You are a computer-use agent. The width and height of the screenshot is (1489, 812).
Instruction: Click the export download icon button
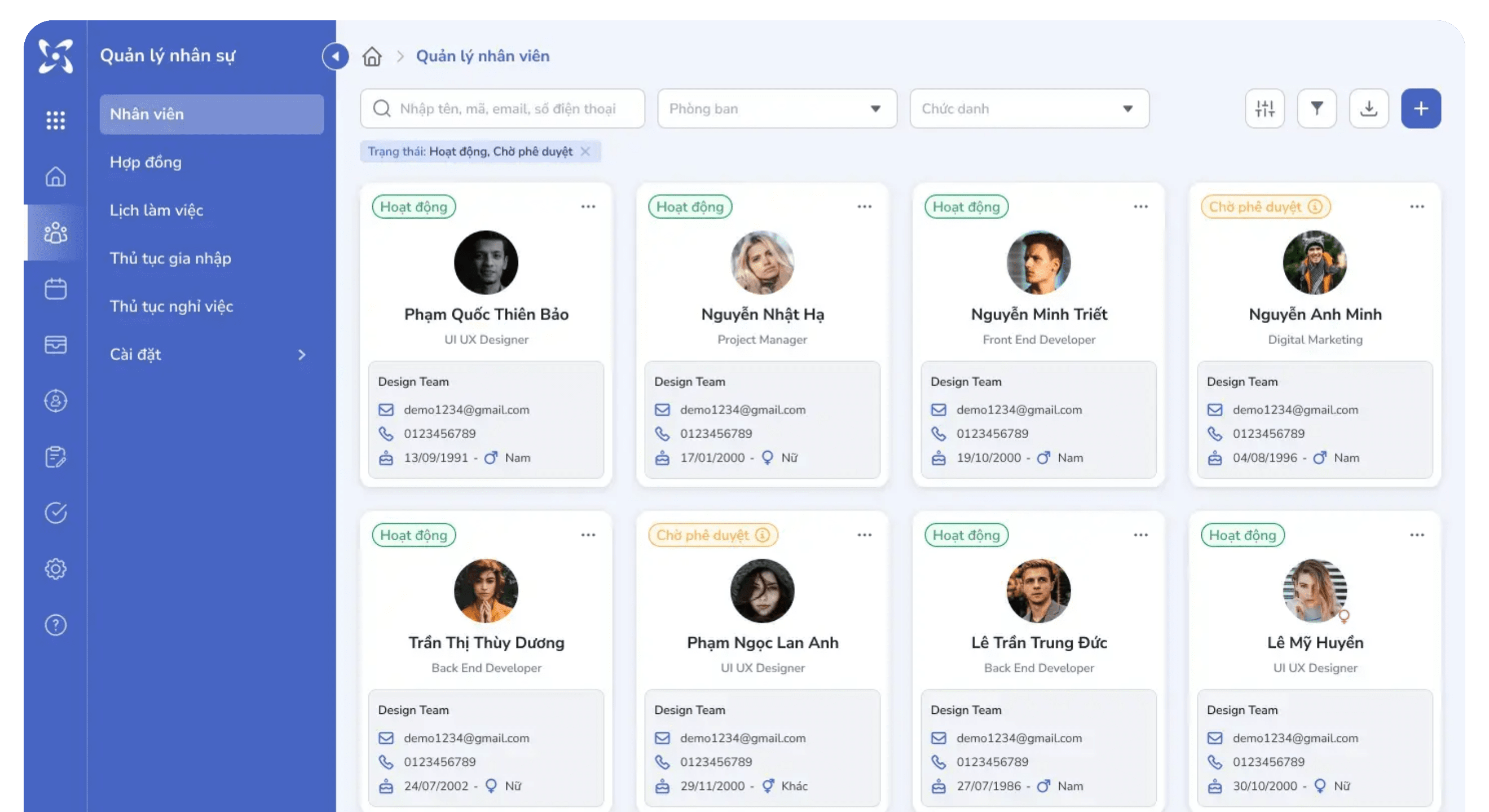pos(1368,108)
